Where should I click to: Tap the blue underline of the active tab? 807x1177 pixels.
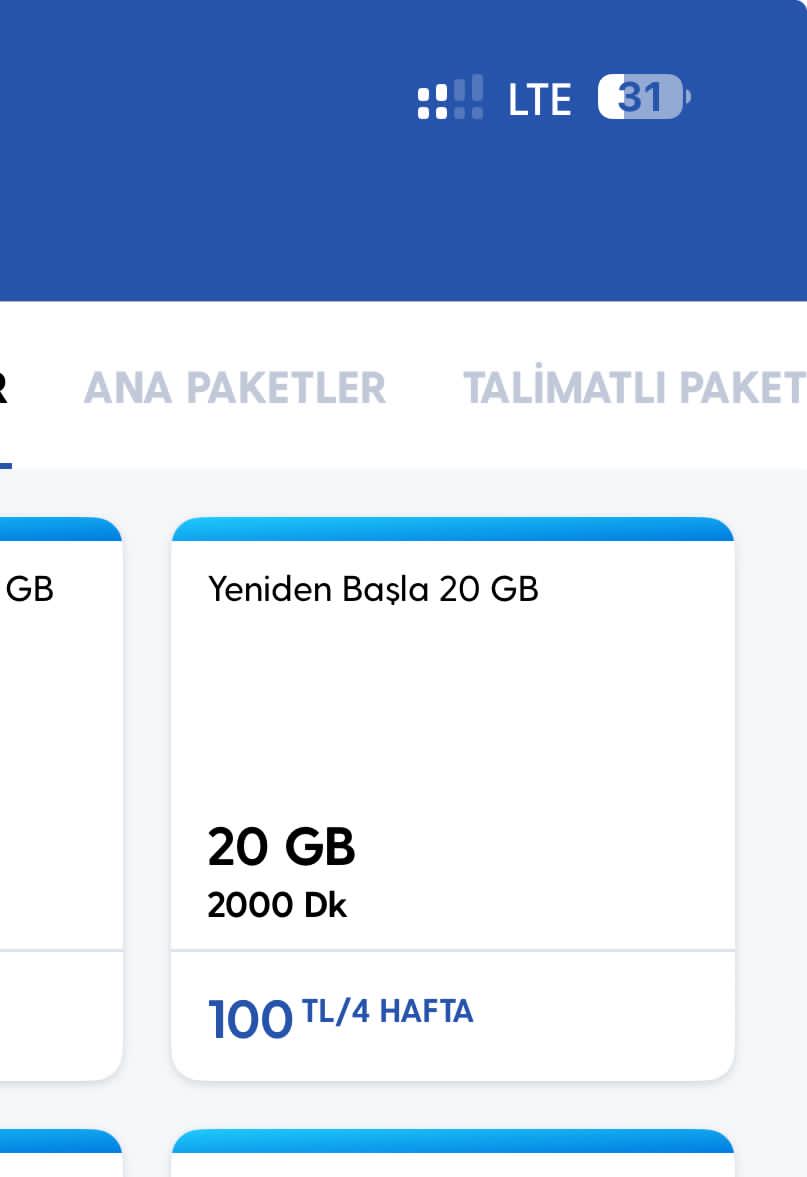(5, 465)
